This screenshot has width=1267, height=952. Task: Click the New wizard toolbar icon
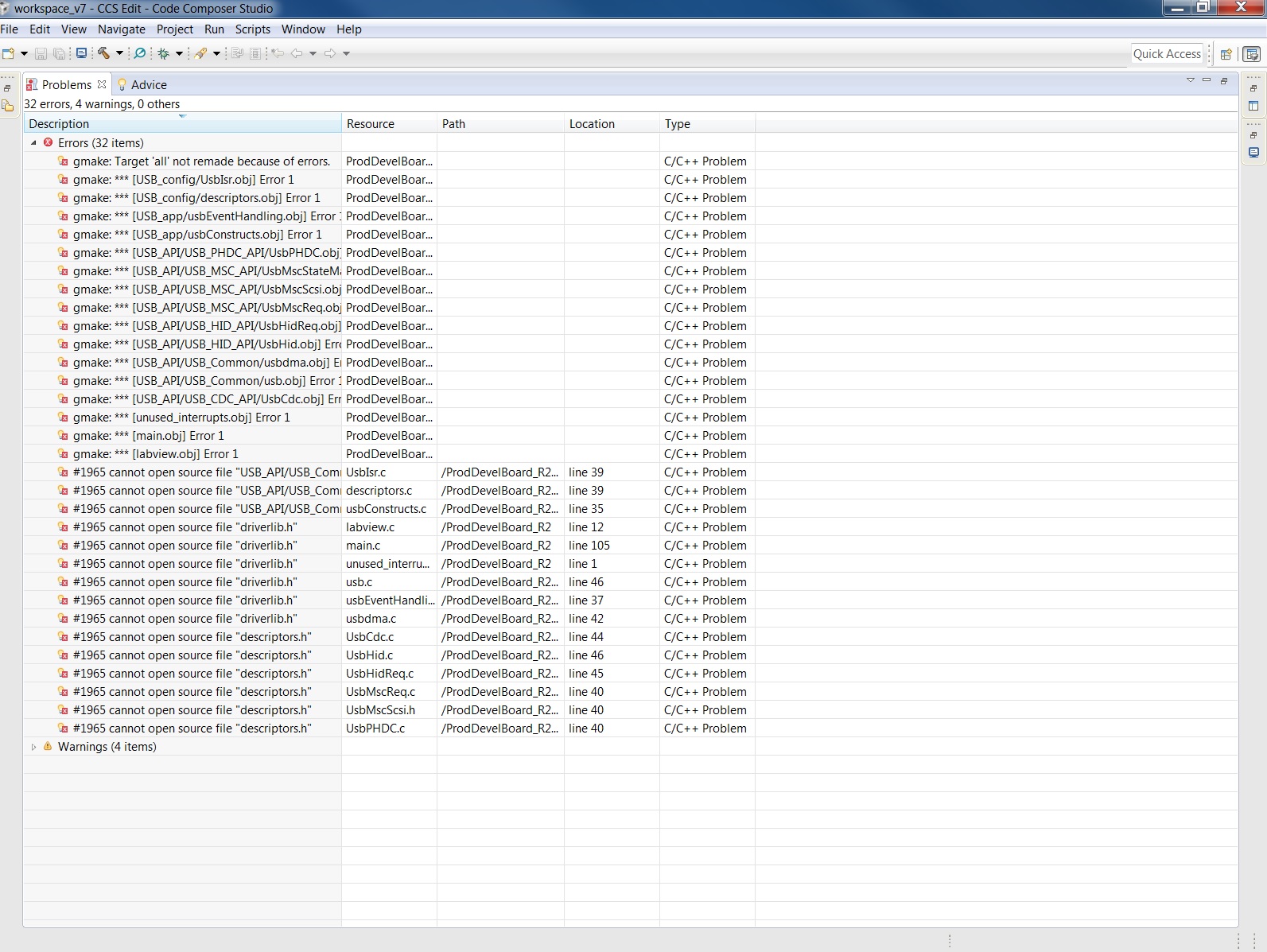click(x=9, y=53)
